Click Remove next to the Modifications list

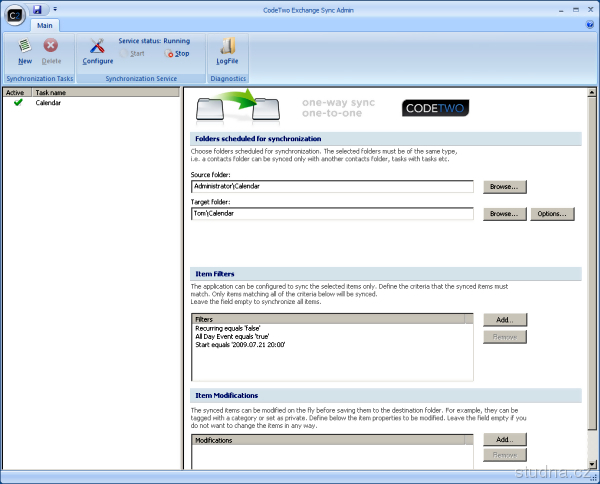(505, 455)
